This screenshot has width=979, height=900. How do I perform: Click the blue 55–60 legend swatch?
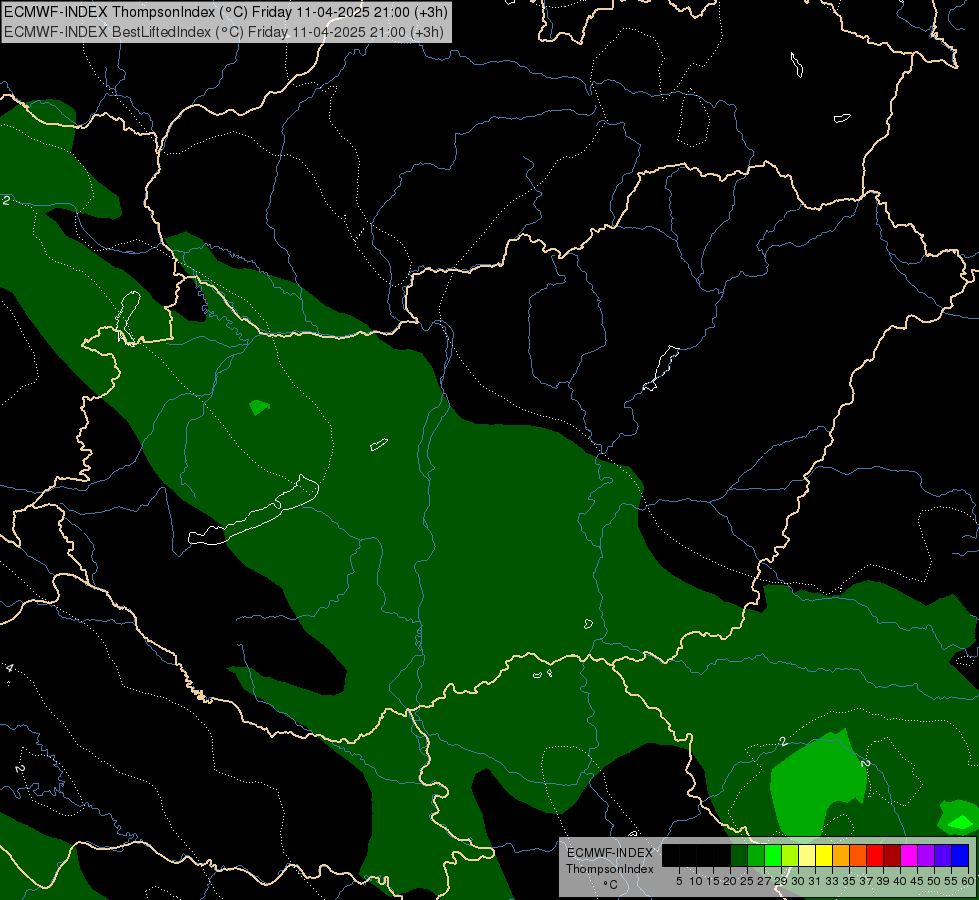click(960, 855)
